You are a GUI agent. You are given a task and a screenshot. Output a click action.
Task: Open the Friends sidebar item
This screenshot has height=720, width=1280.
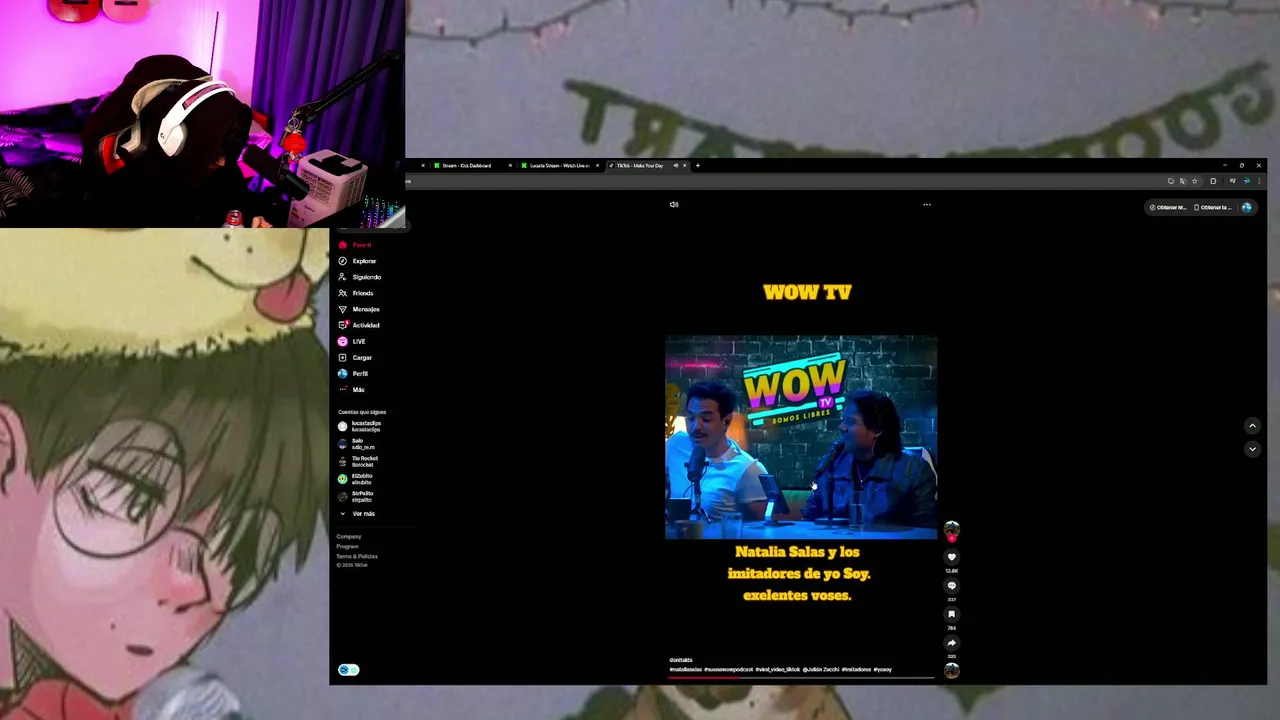[x=356, y=293]
